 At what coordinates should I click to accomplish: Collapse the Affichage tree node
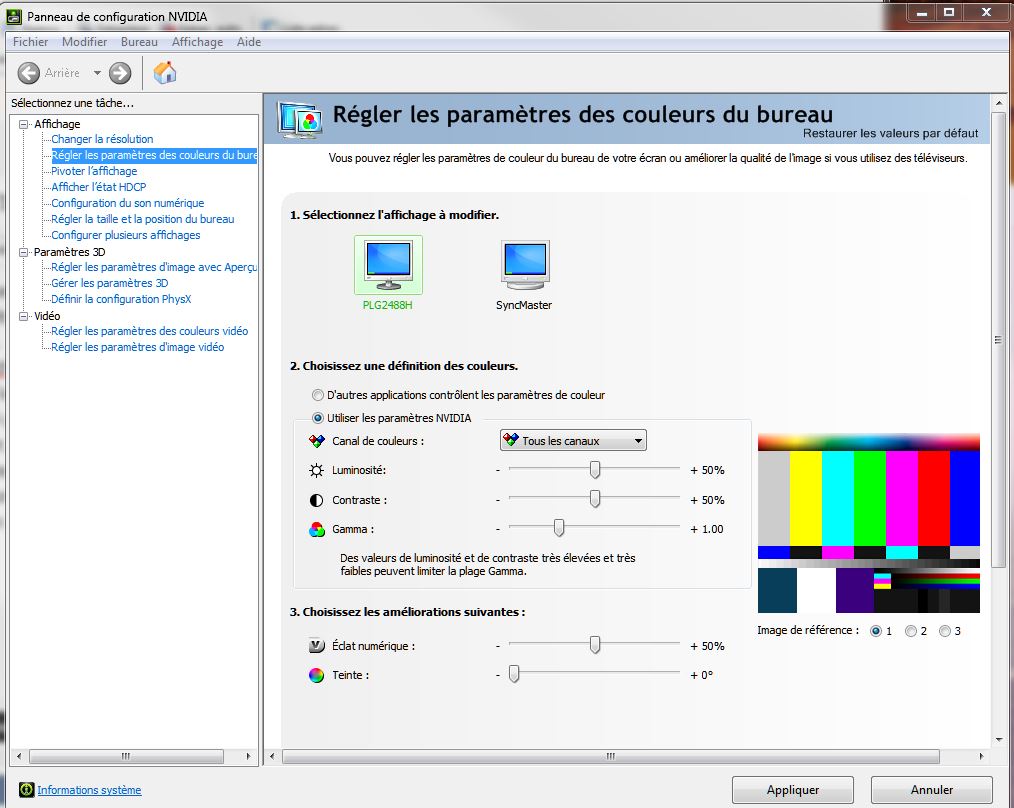point(24,124)
